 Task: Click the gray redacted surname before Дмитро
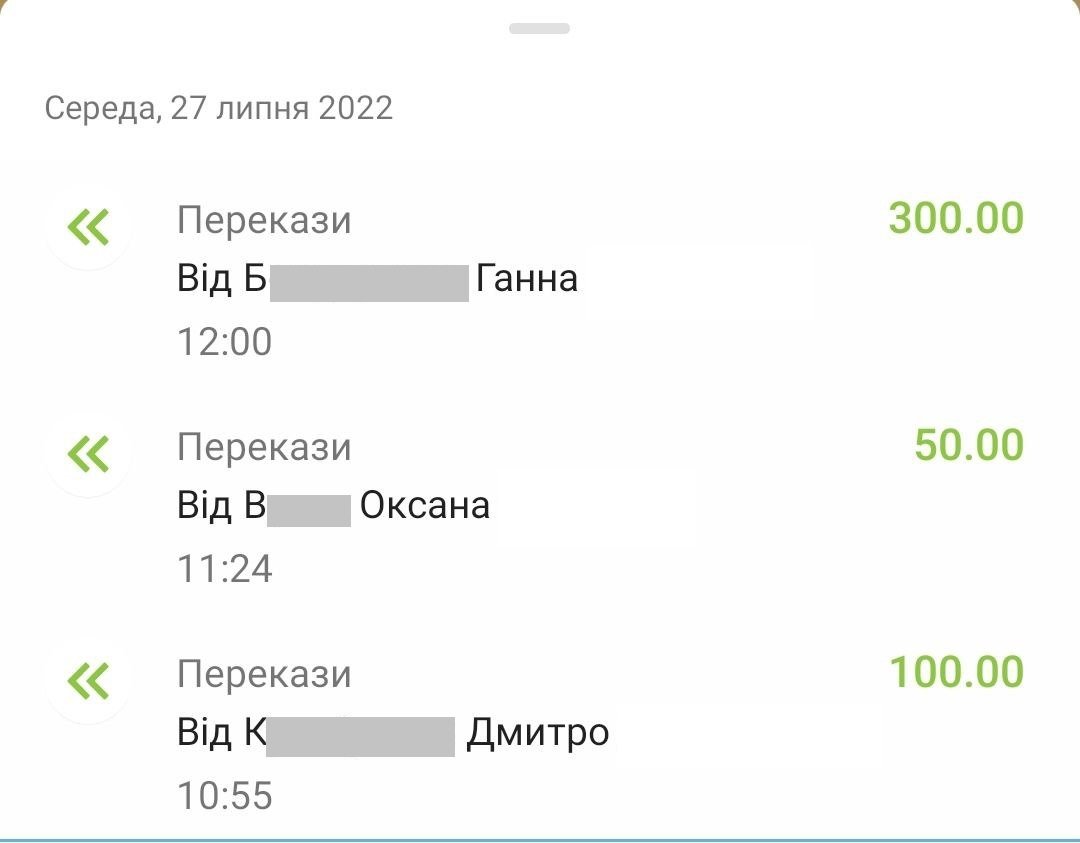point(361,736)
